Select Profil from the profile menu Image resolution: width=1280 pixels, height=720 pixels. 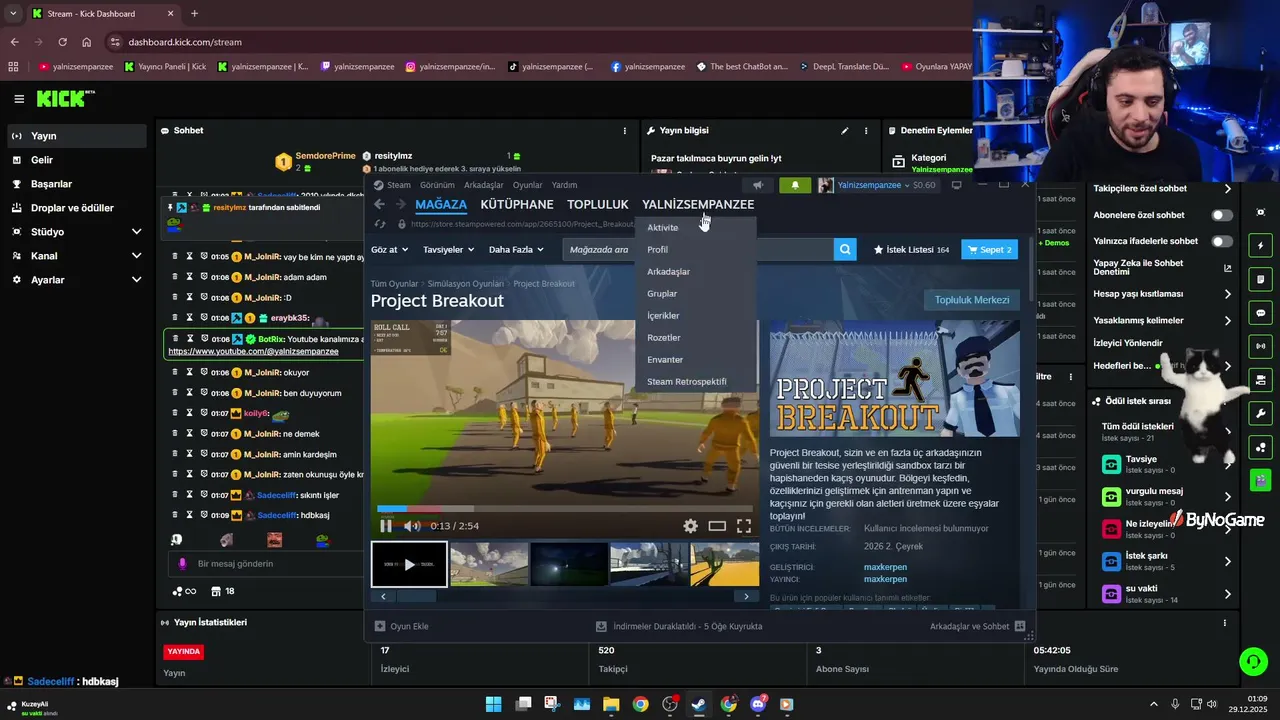pyautogui.click(x=657, y=250)
